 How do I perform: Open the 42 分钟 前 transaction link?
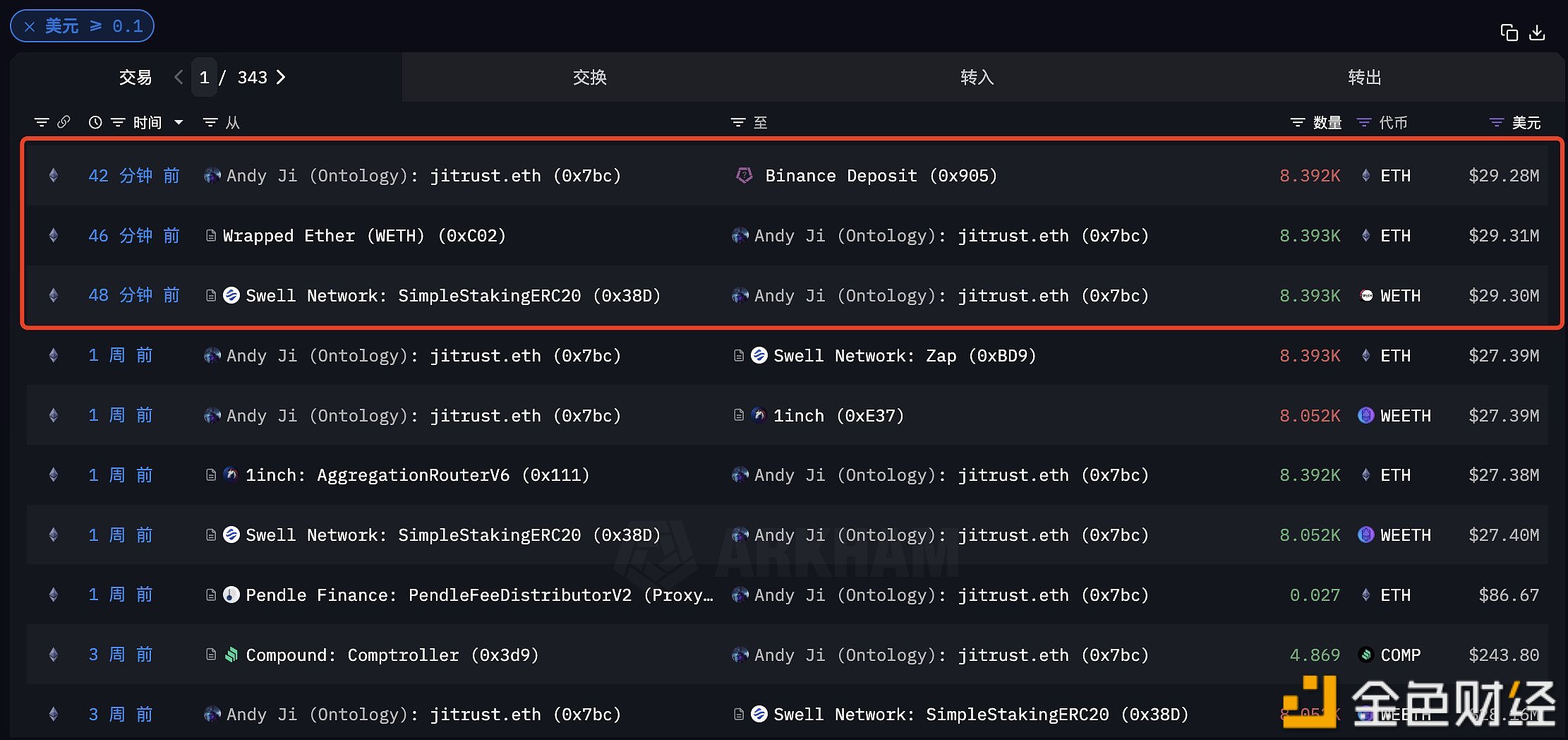pyautogui.click(x=134, y=176)
